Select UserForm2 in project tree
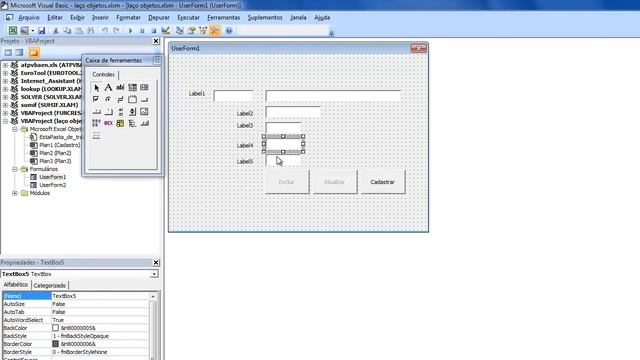640x360 pixels. pyautogui.click(x=53, y=185)
